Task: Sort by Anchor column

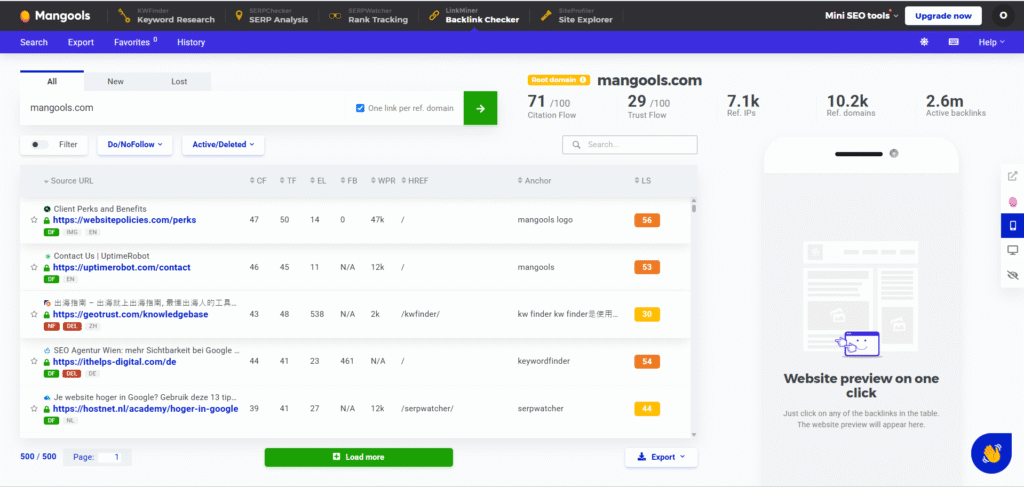Action: (x=534, y=181)
